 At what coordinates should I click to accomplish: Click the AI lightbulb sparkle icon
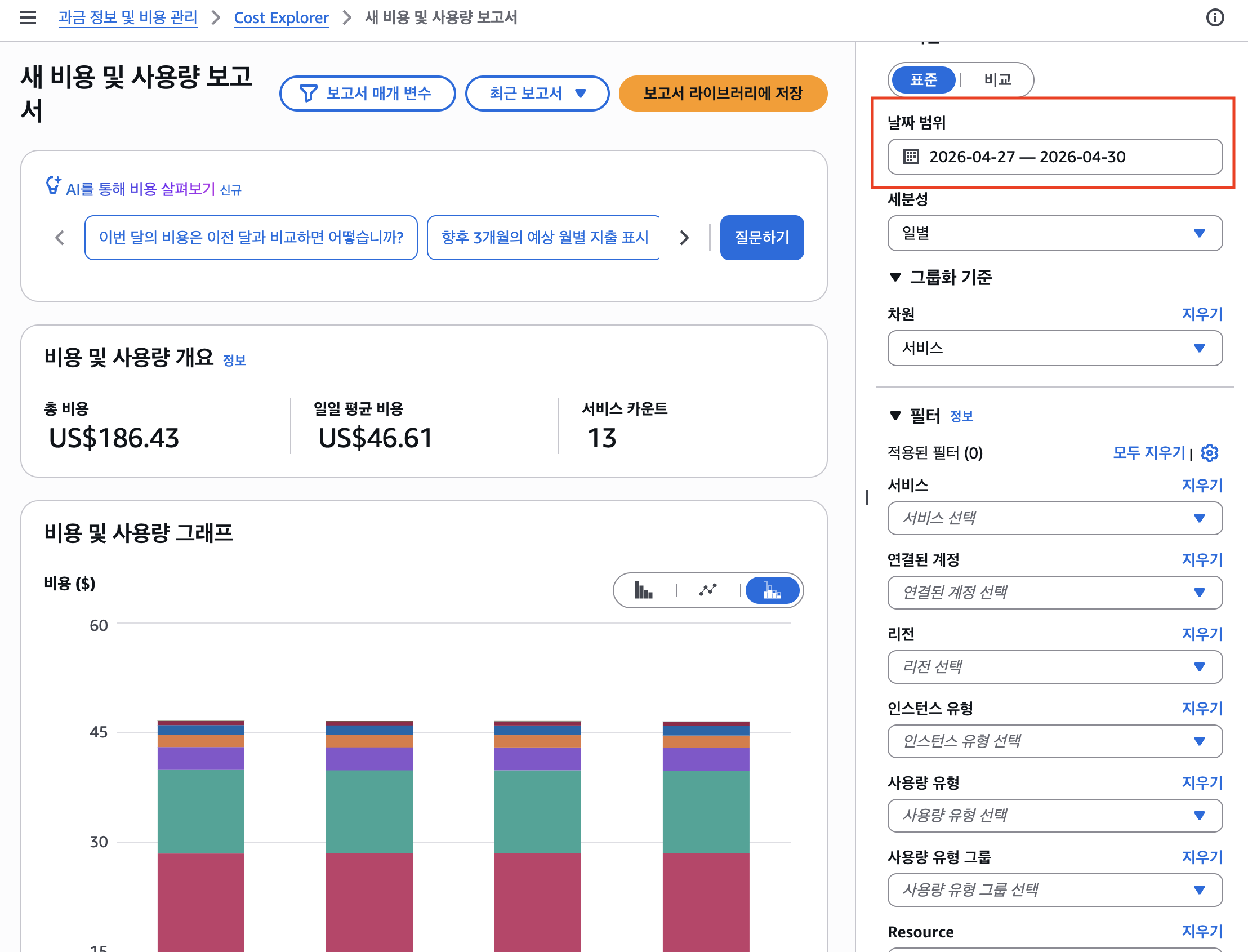coord(54,185)
